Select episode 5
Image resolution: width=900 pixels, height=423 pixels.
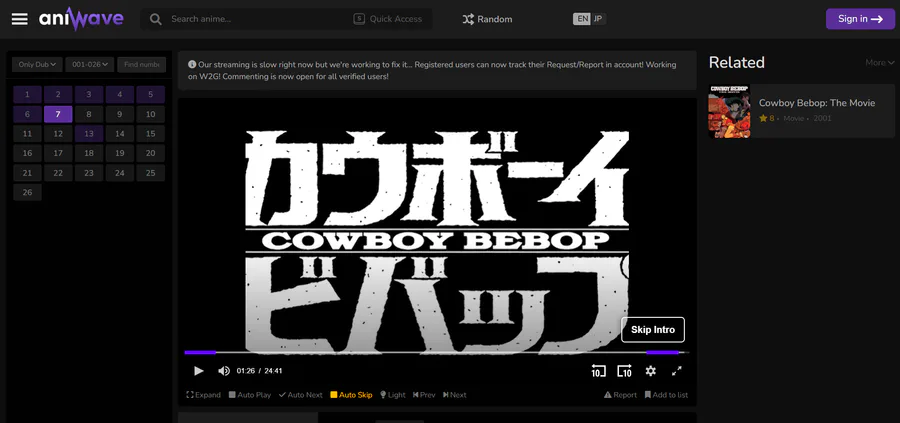pos(150,95)
